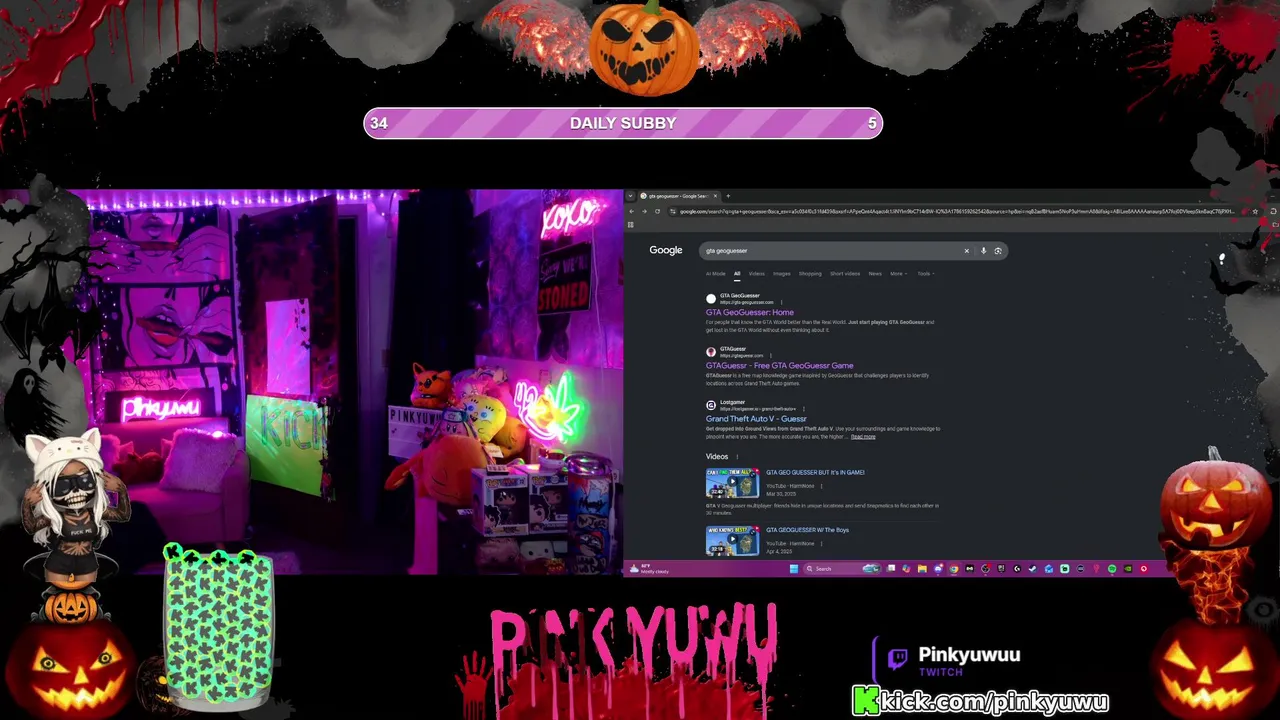Open a new browser tab
1280x720 pixels.
pos(728,196)
